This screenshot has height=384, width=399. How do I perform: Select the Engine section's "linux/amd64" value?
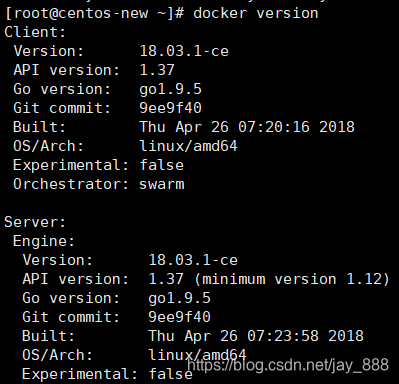[197, 355]
